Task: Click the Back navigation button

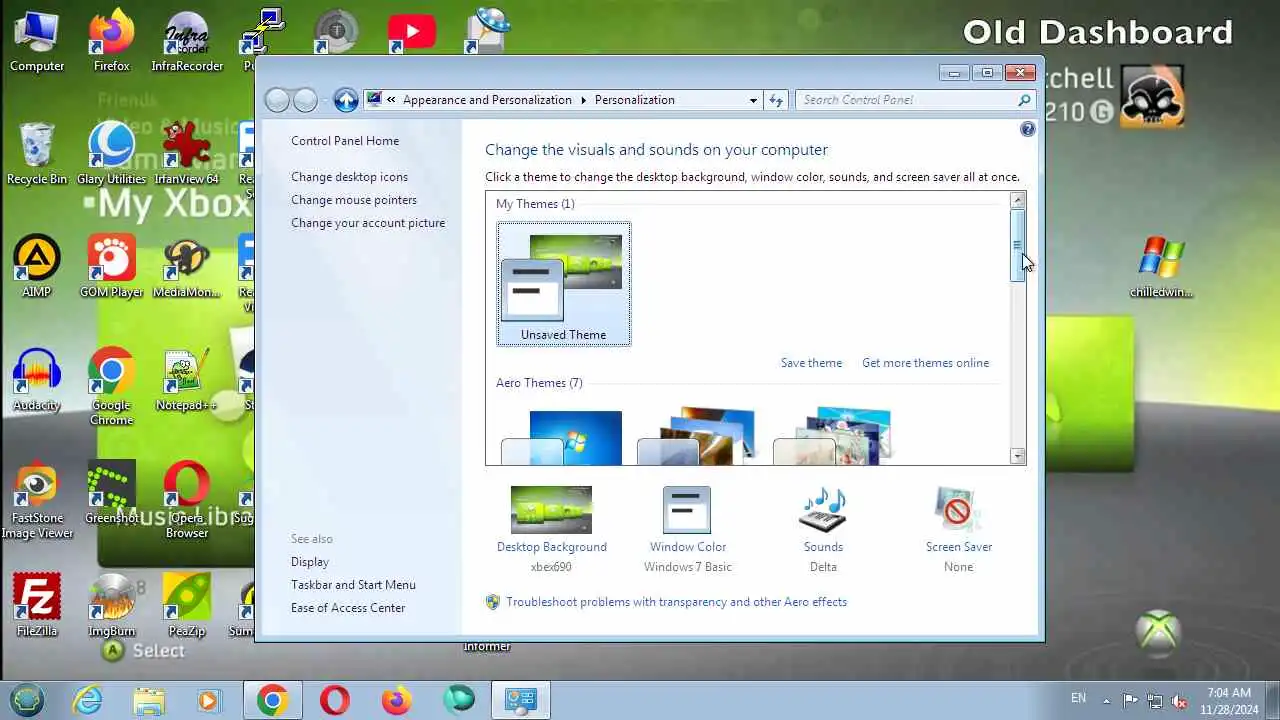Action: point(277,100)
